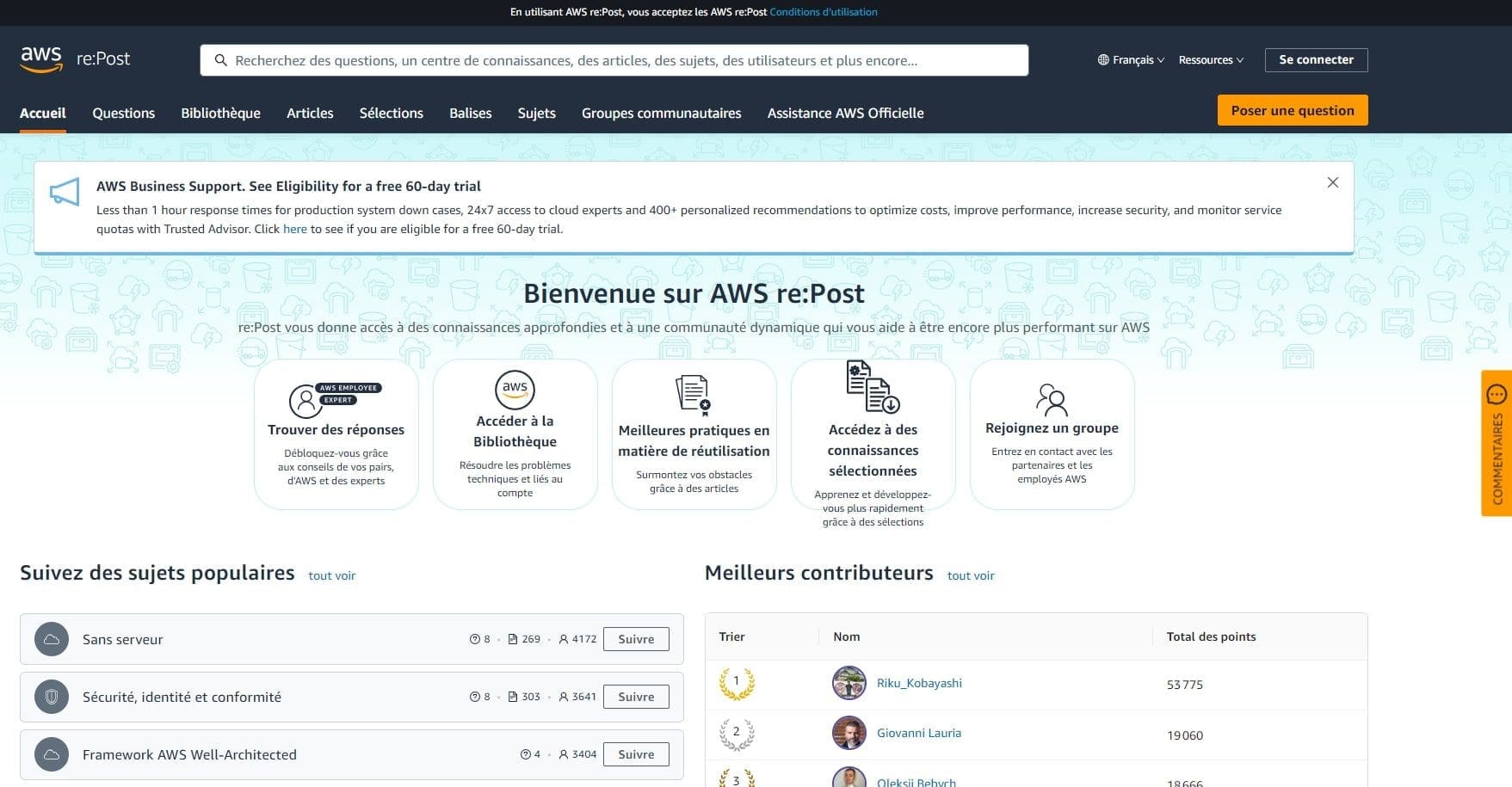Screen dimensions: 1512x787
Task: Click the articles icon in Sécurité row
Action: 513,697
